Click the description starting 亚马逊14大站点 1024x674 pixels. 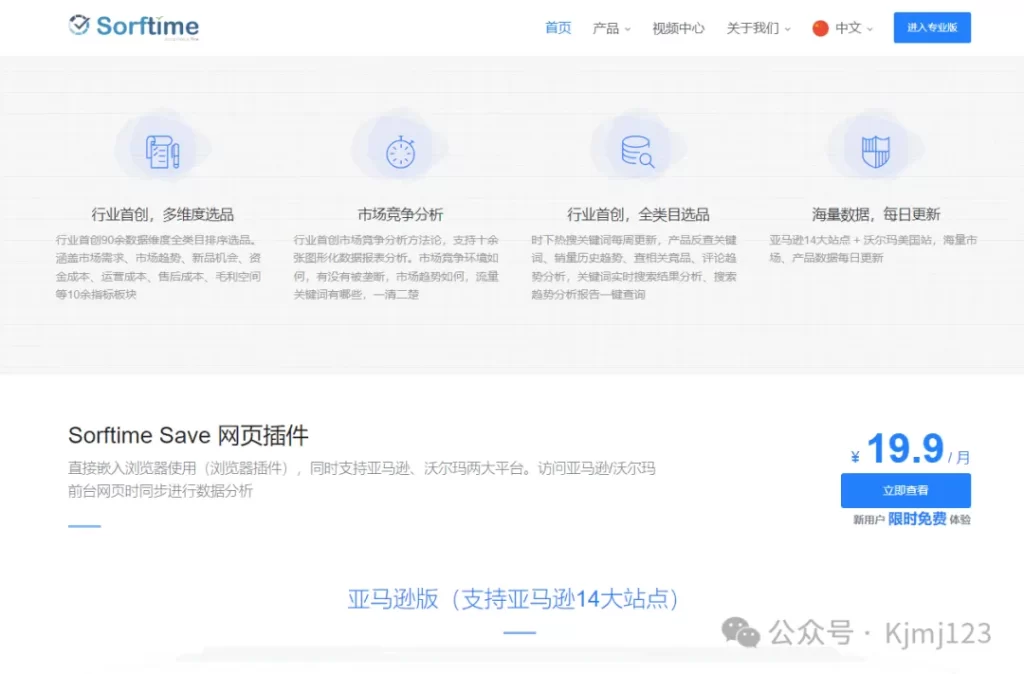pos(873,249)
